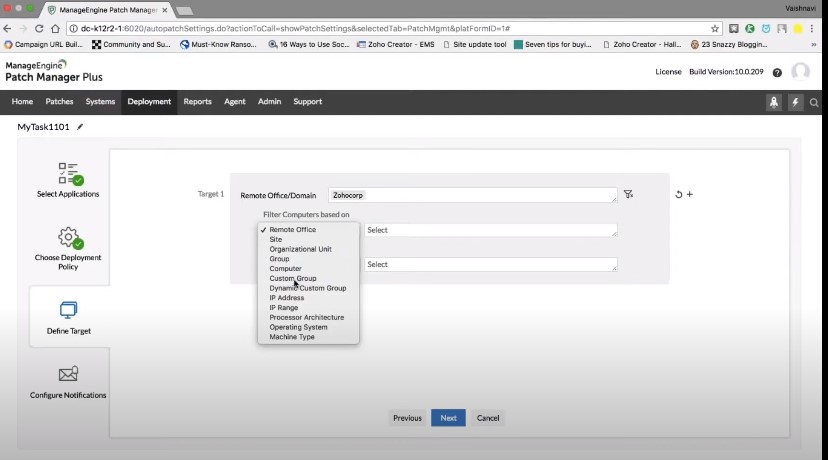Edit task name with pencil icon
Image resolution: width=828 pixels, height=460 pixels.
(x=80, y=127)
